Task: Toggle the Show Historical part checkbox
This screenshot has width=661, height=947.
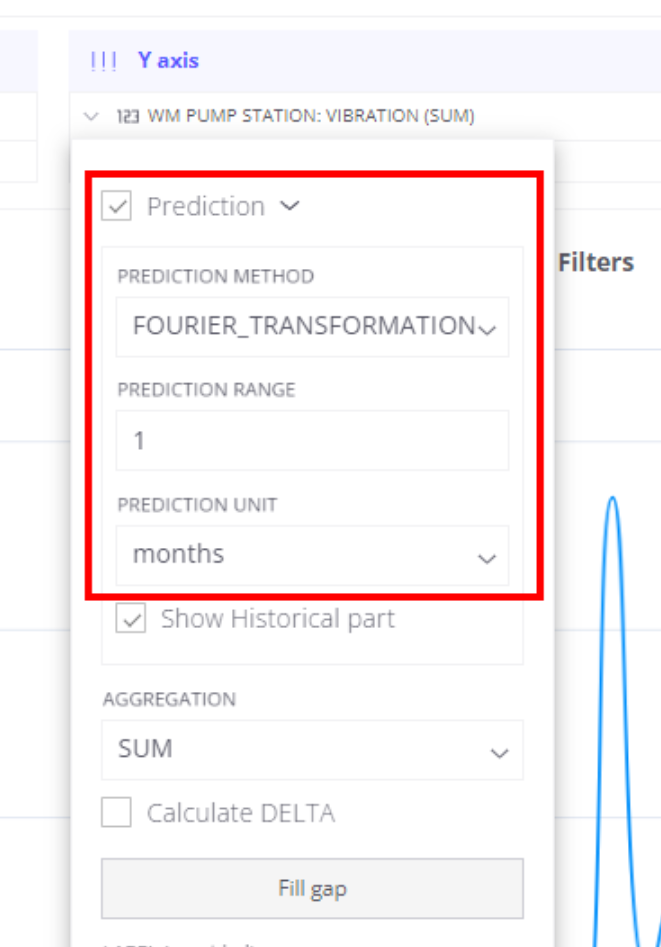Action: click(131, 618)
